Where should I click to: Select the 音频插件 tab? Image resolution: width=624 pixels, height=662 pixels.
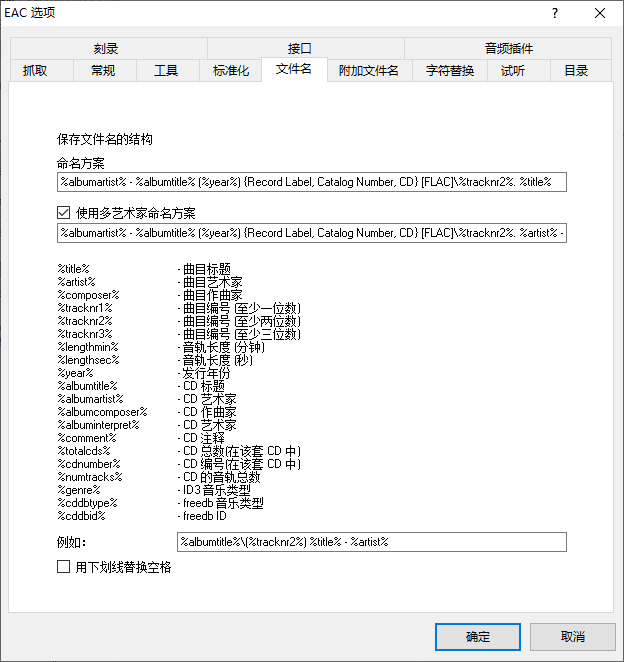[x=508, y=48]
